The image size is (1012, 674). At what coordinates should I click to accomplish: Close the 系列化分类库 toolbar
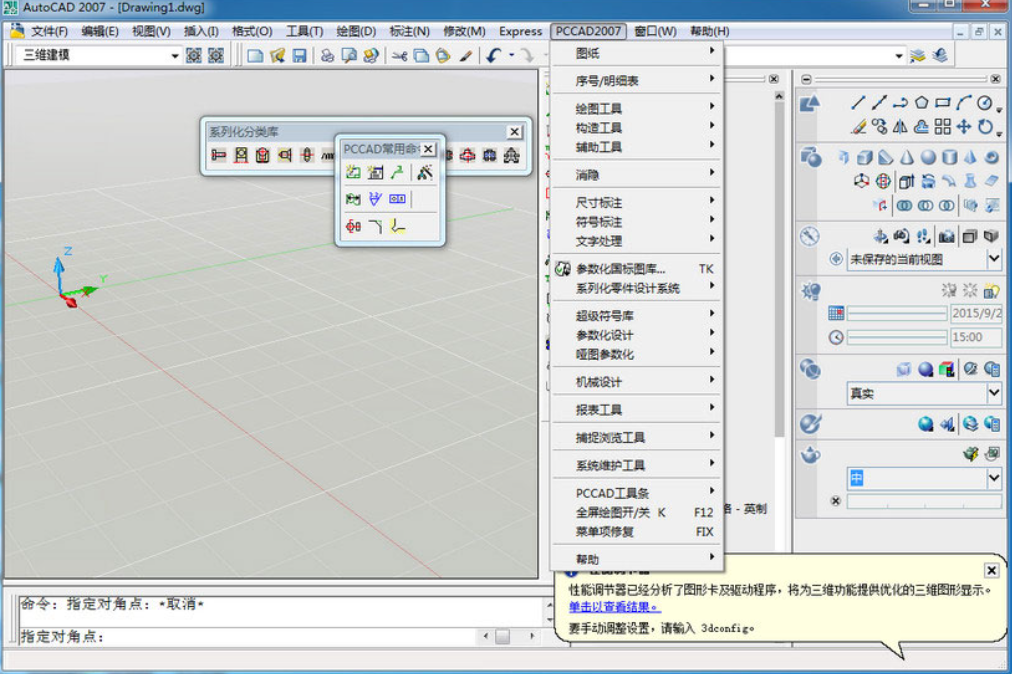tap(514, 132)
